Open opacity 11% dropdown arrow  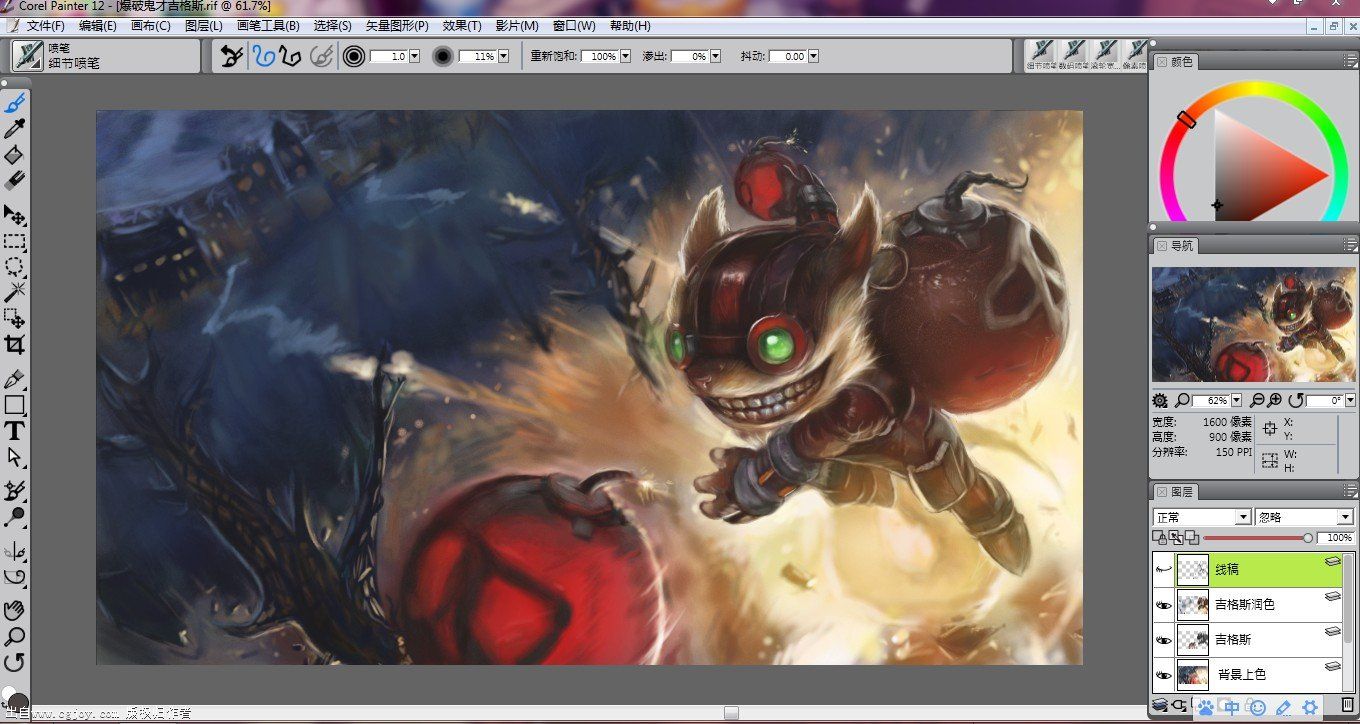click(x=503, y=57)
